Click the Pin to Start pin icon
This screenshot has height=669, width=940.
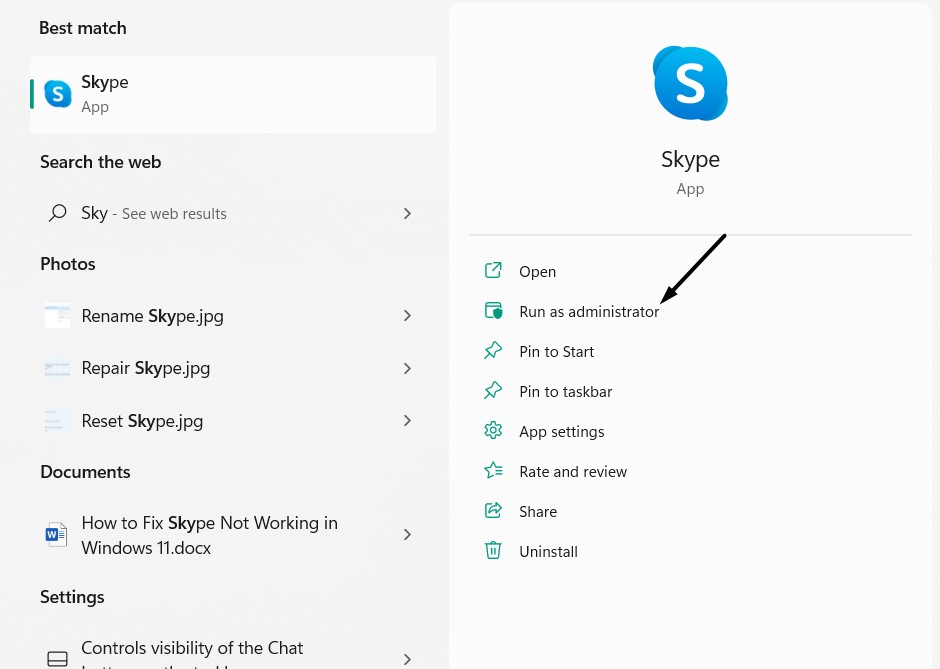(493, 351)
